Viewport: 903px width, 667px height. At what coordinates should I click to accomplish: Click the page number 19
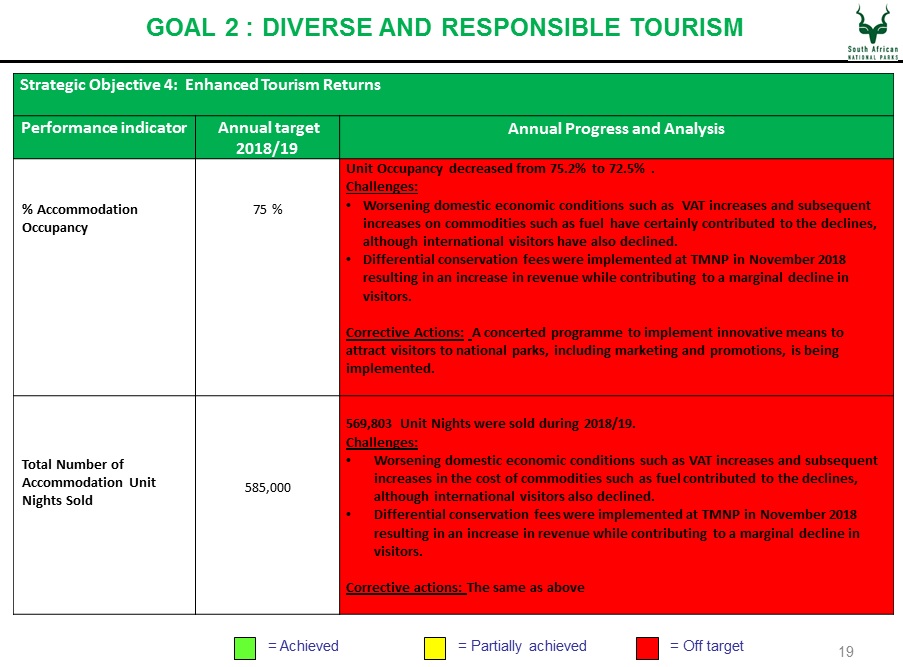(846, 651)
